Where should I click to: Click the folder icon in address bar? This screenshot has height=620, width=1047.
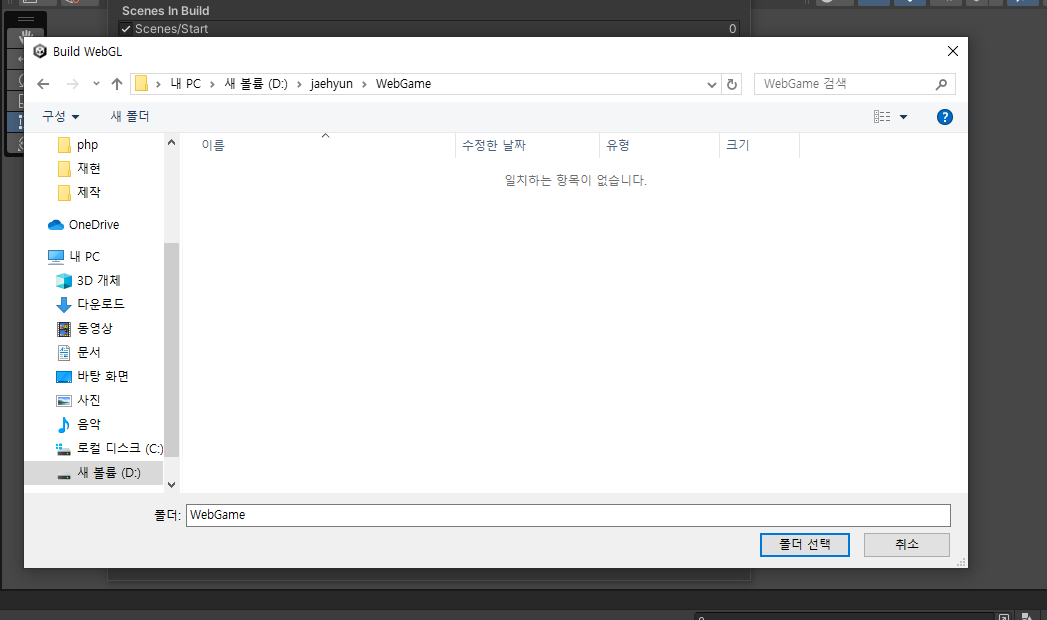[x=142, y=83]
